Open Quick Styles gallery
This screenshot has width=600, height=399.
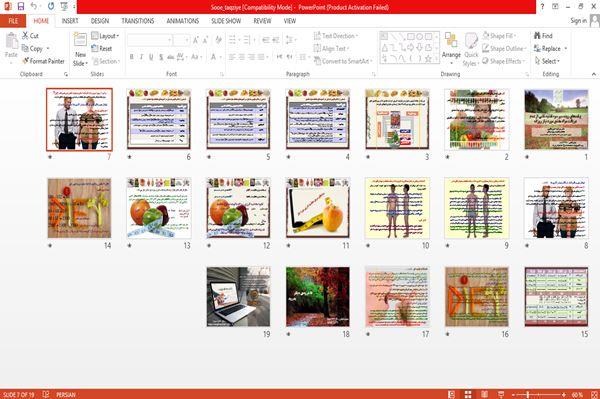(x=471, y=50)
